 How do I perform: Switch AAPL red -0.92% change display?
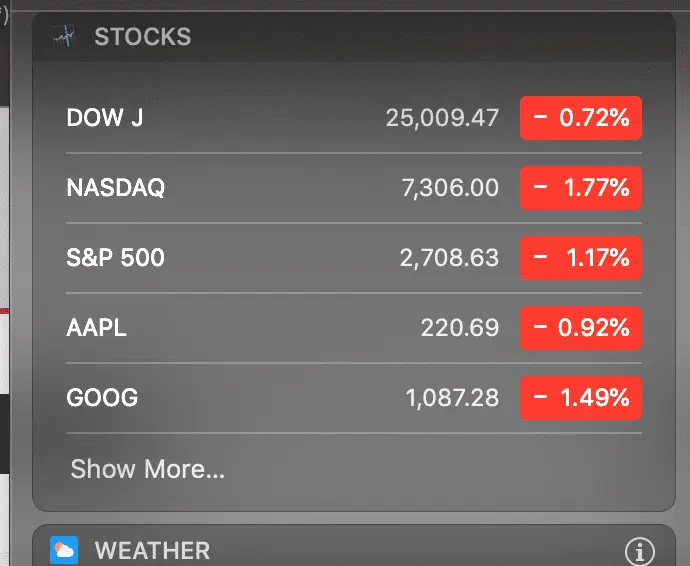[580, 328]
